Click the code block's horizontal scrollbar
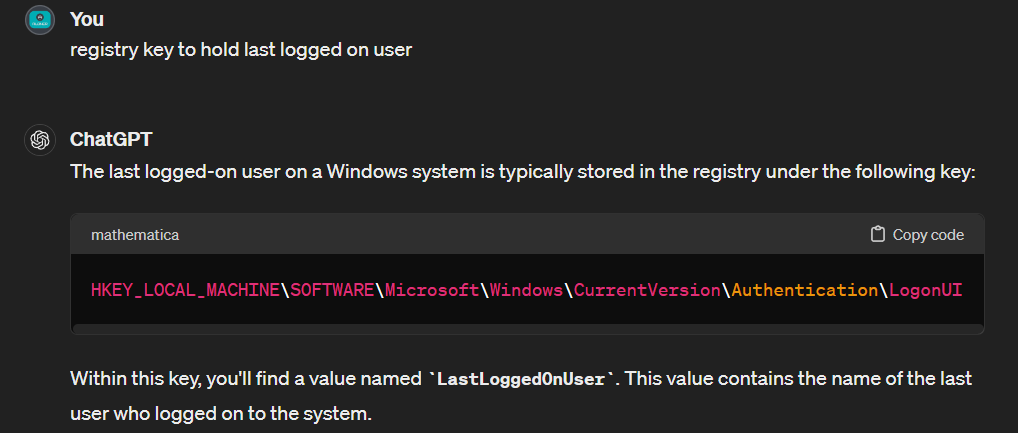This screenshot has height=433, width=1018. coord(527,327)
